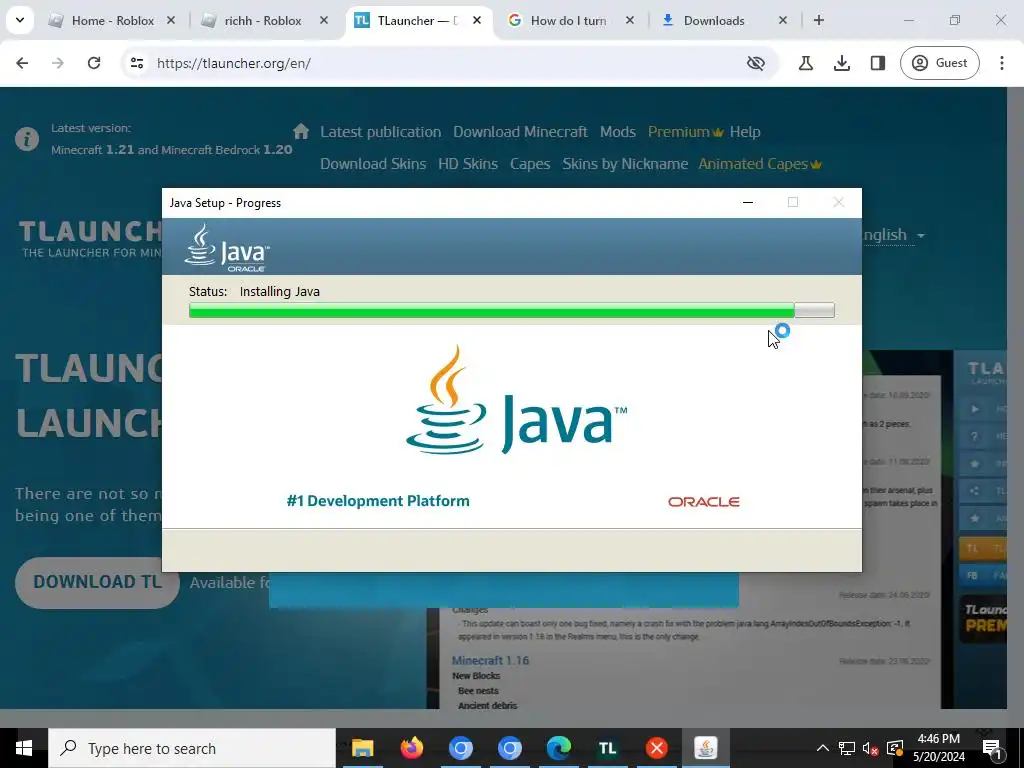Click the Java Oracle header logo
This screenshot has width=1024, height=768.
point(227,248)
